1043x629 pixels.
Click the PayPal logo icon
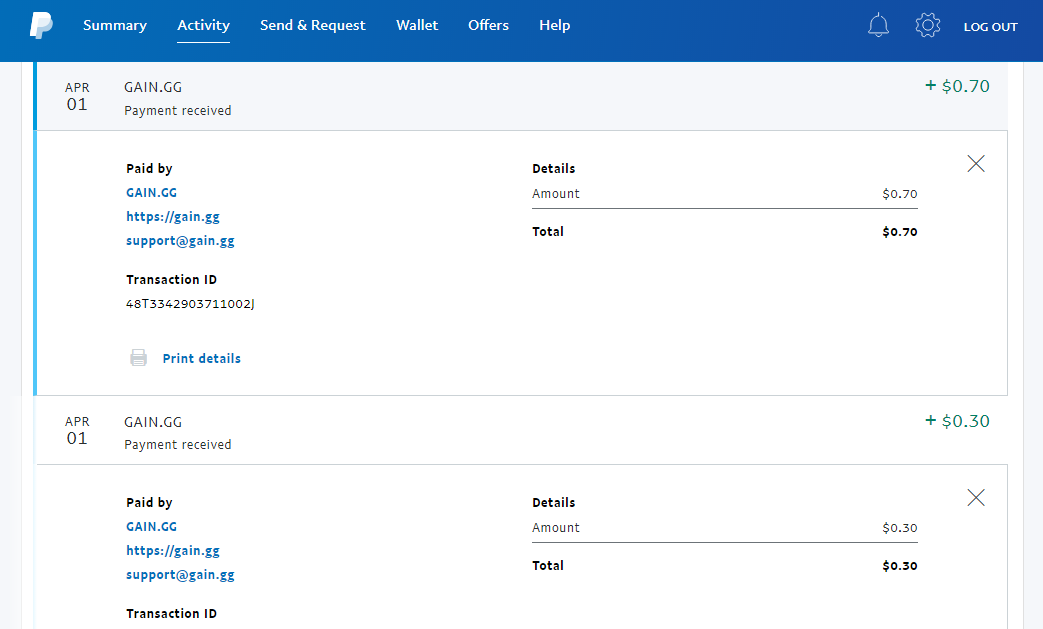click(41, 26)
